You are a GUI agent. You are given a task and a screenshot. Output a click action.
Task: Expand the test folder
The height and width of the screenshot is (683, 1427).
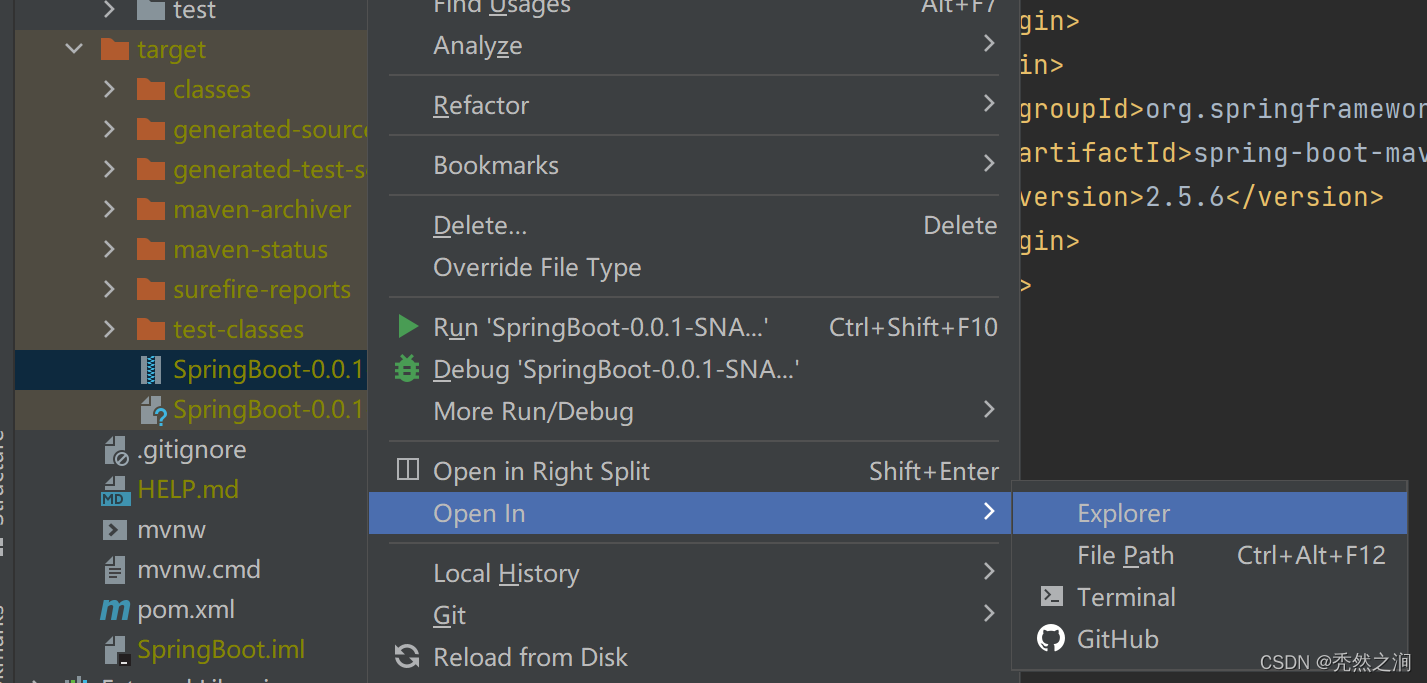point(109,10)
